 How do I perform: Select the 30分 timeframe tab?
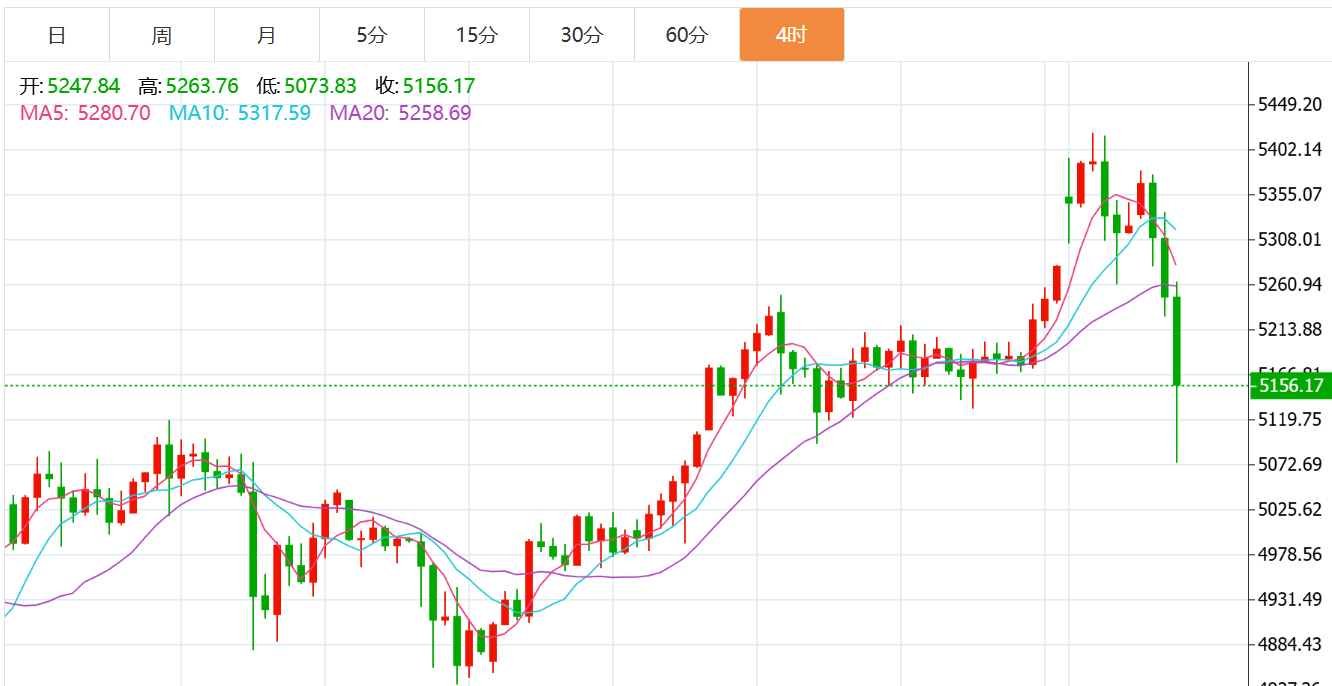582,35
